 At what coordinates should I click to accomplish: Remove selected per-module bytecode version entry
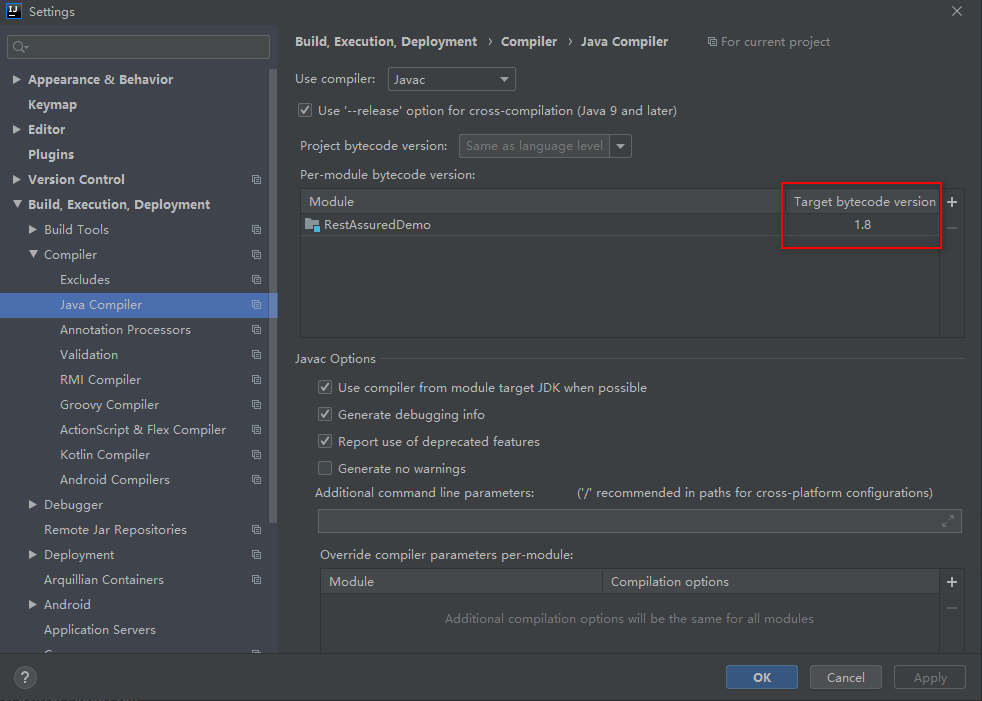[x=952, y=228]
